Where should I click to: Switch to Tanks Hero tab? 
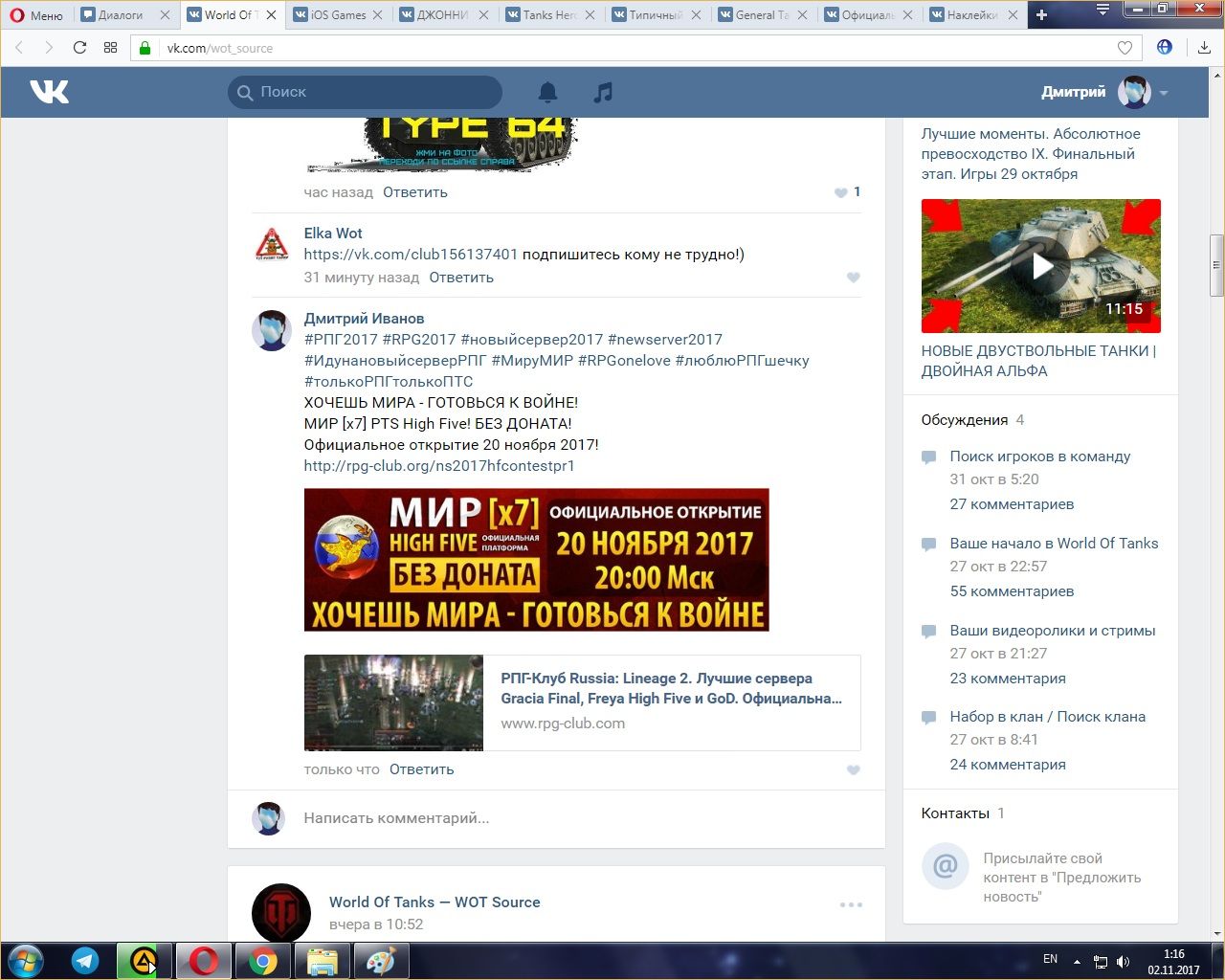(549, 15)
